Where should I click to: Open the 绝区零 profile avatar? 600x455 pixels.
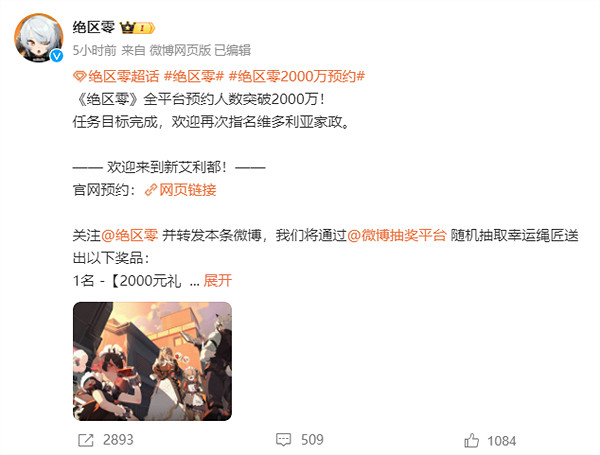tap(39, 38)
